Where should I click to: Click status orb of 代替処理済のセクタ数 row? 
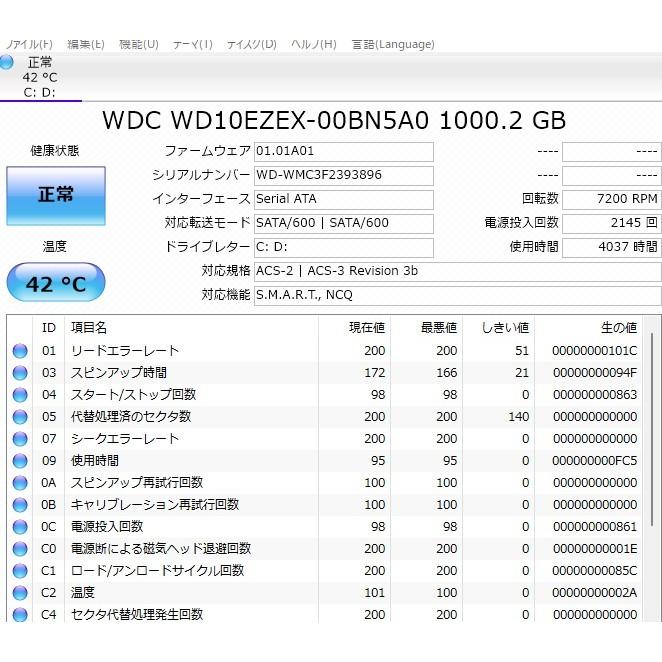(x=20, y=417)
